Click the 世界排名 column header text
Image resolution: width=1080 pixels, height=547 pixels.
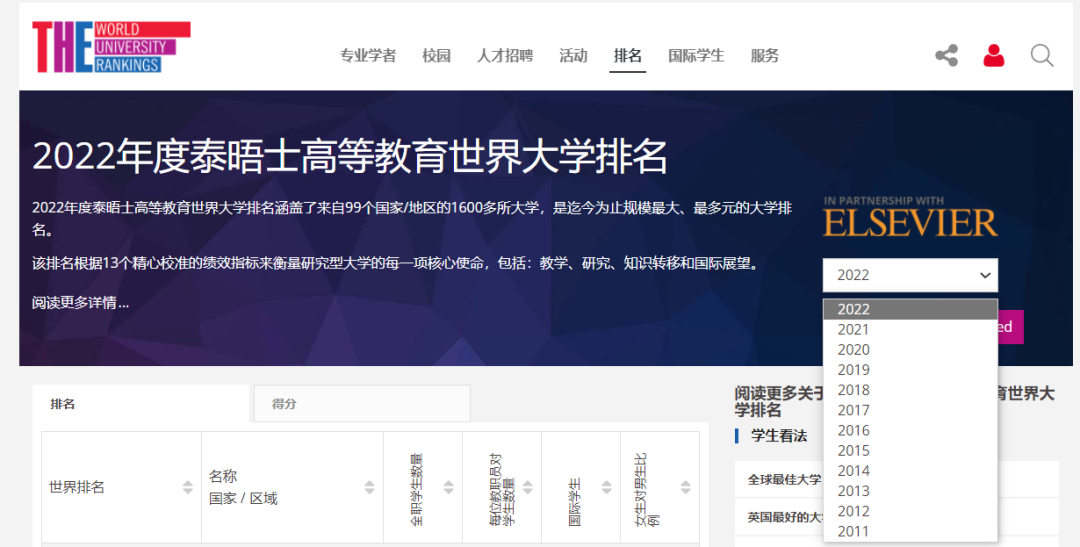[76, 487]
